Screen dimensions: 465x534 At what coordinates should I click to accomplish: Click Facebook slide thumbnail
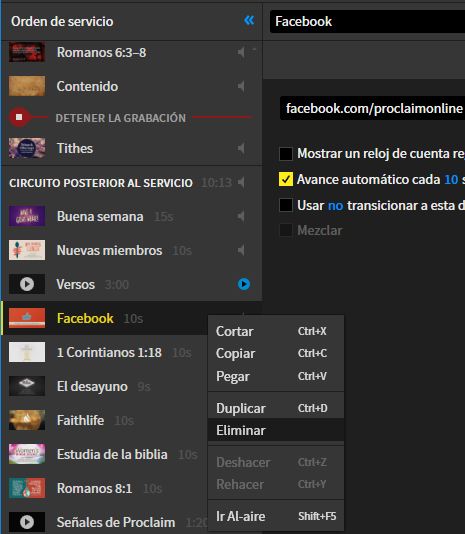click(x=27, y=318)
